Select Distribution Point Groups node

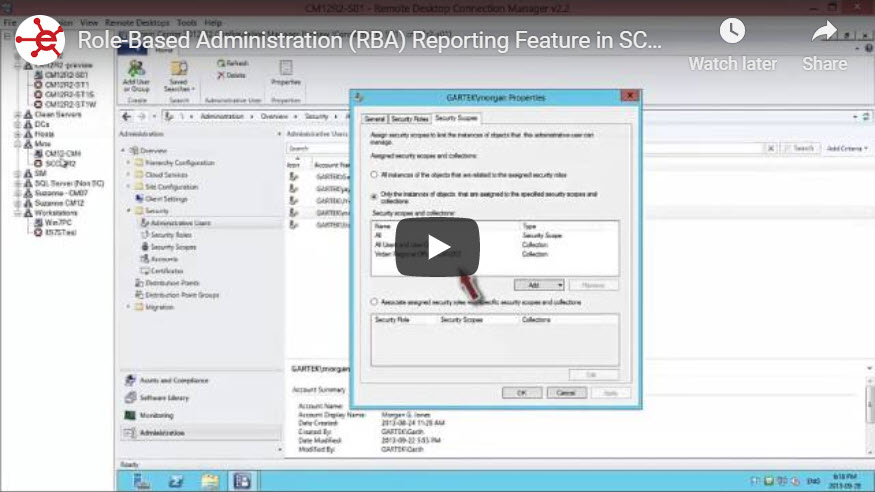pos(182,295)
